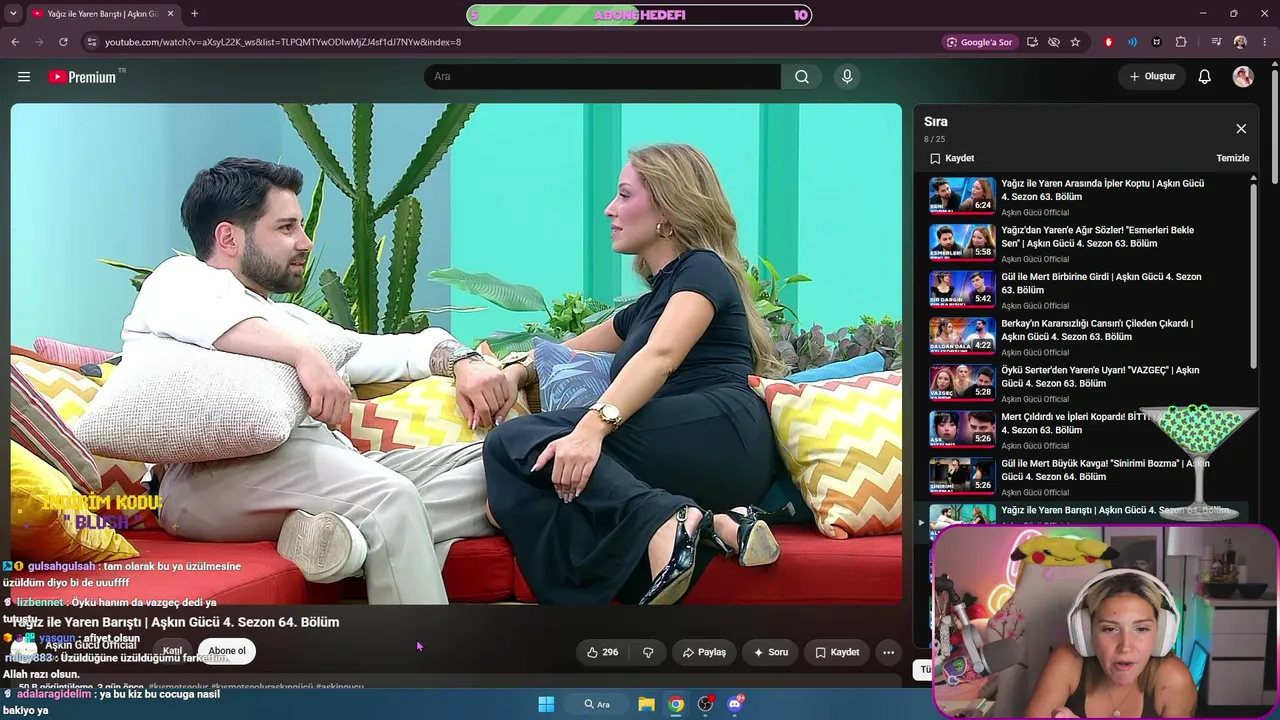Screen dimensions: 1280x720
Task: Open the Oluştur create menu
Action: (1152, 77)
